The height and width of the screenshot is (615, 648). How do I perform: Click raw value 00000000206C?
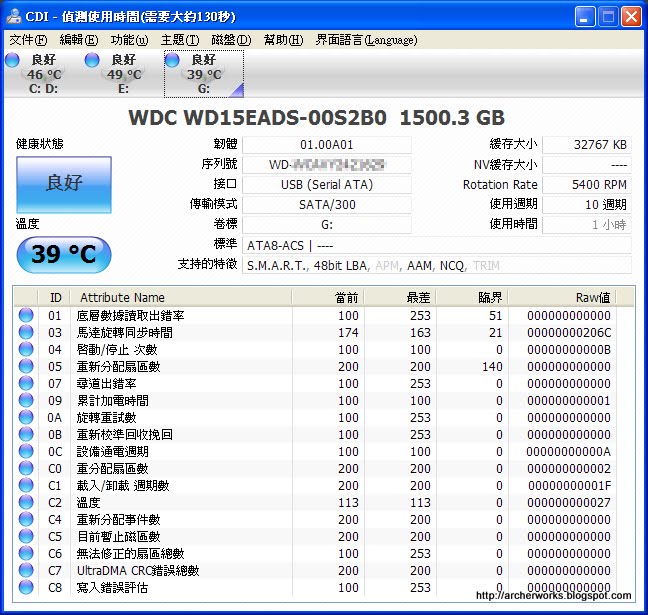click(x=569, y=333)
